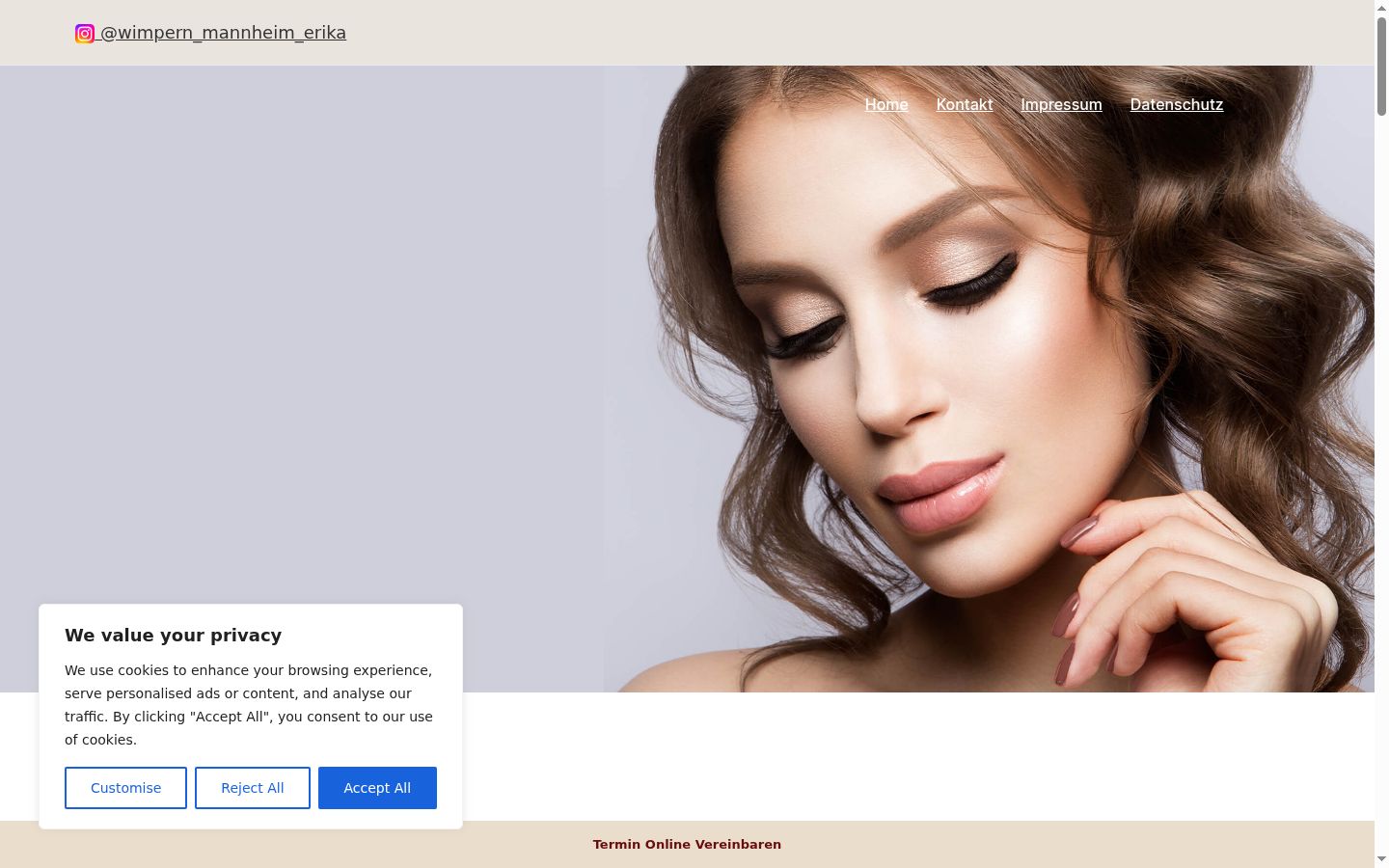This screenshot has height=868, width=1389.
Task: Go to Home menu item
Action: pos(886,104)
